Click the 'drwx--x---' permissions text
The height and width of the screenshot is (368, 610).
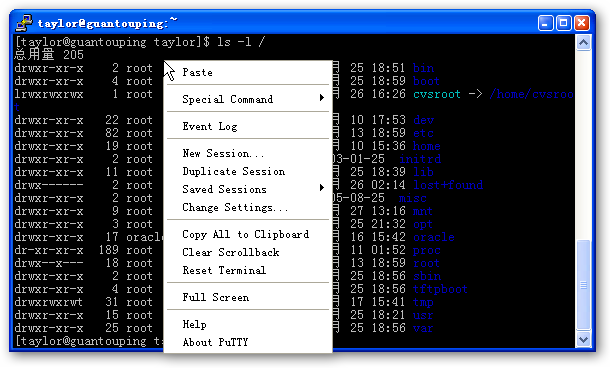point(49,263)
